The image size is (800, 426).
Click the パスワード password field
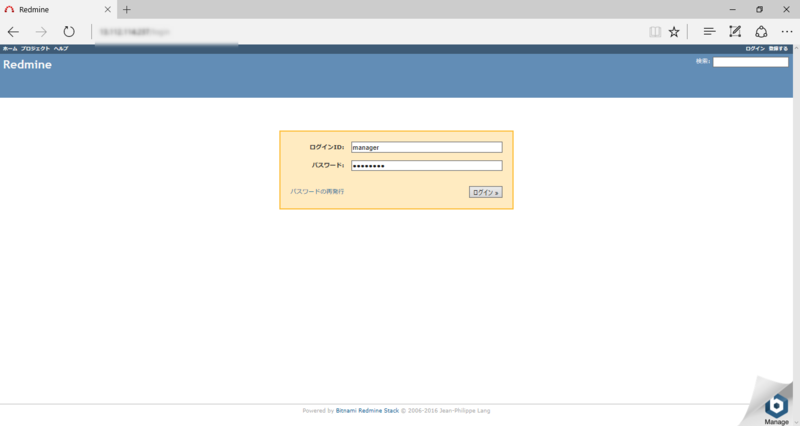[x=427, y=165]
